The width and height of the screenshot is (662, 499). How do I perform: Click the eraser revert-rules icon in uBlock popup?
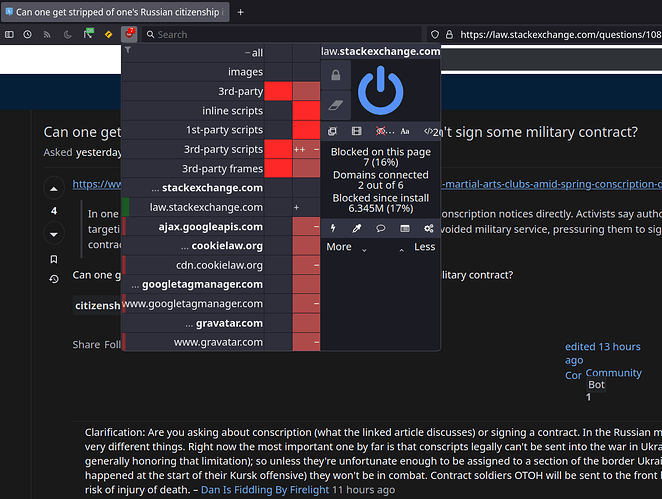(x=336, y=105)
